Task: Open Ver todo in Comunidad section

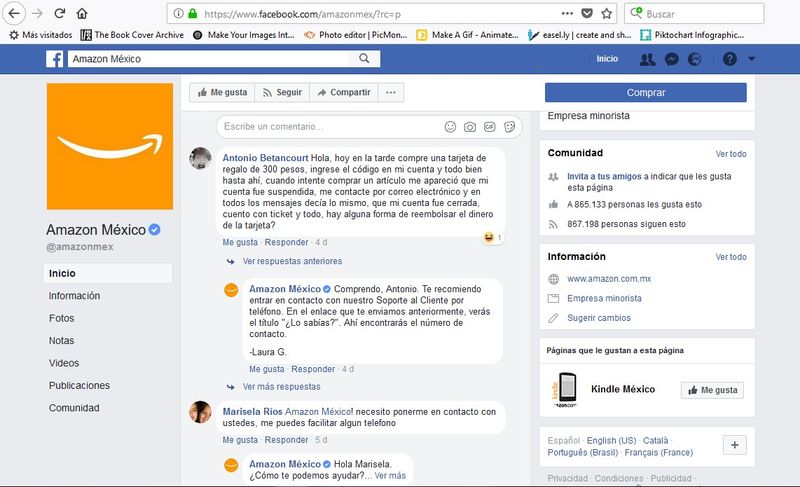Action: pos(731,154)
